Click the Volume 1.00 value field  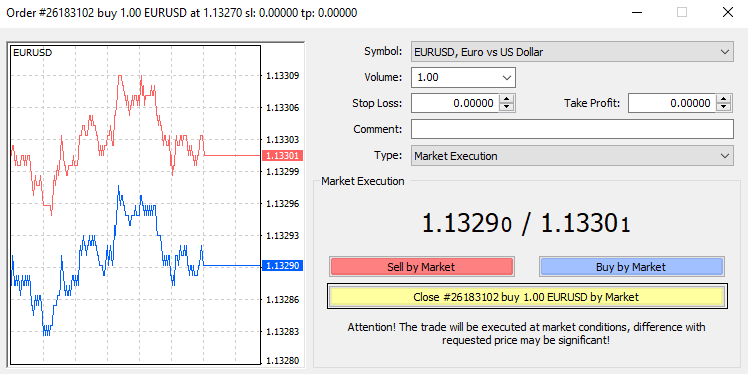click(x=455, y=77)
